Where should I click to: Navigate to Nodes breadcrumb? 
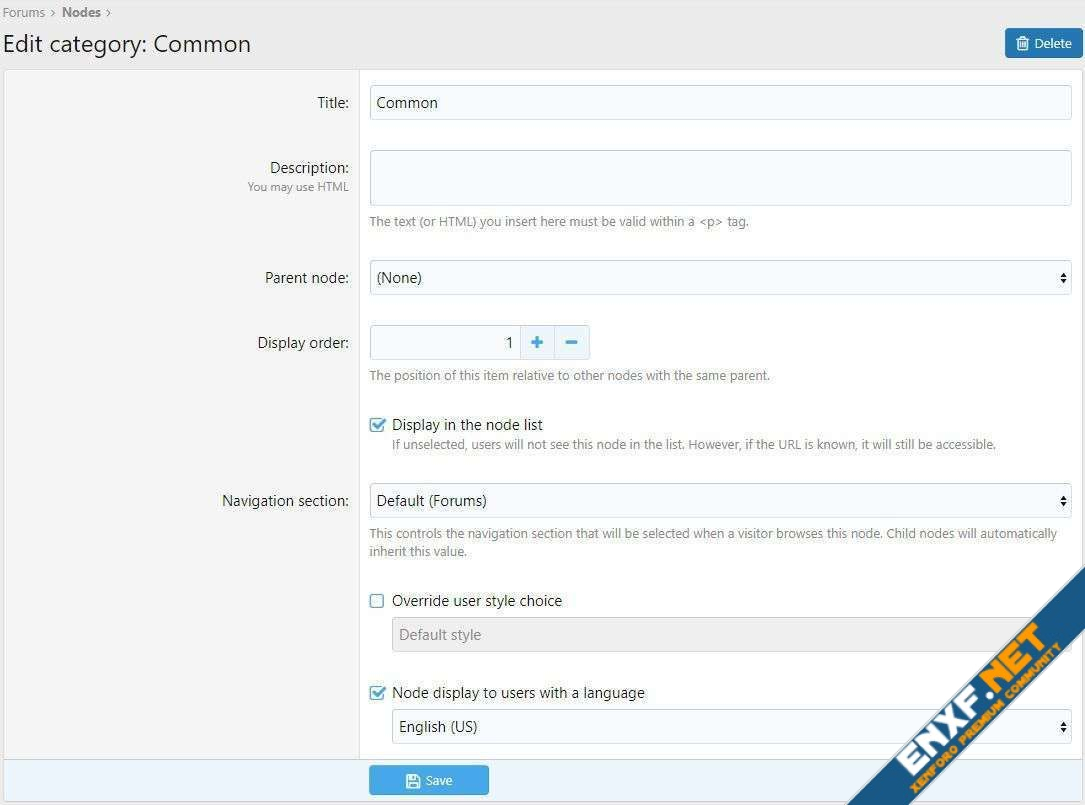click(x=81, y=13)
